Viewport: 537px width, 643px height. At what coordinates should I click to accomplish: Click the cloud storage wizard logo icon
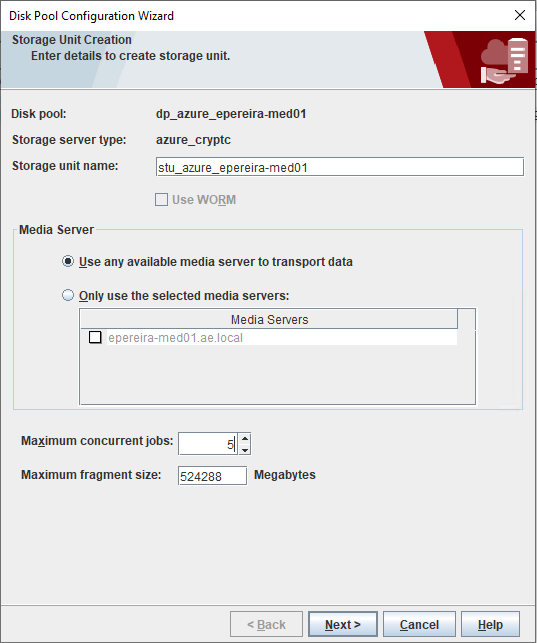(504, 60)
